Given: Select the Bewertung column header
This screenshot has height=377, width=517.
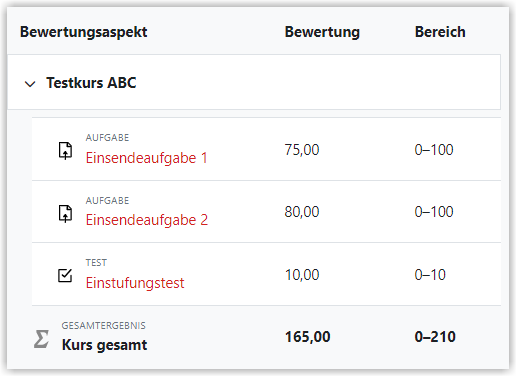Looking at the screenshot, I should [x=322, y=32].
